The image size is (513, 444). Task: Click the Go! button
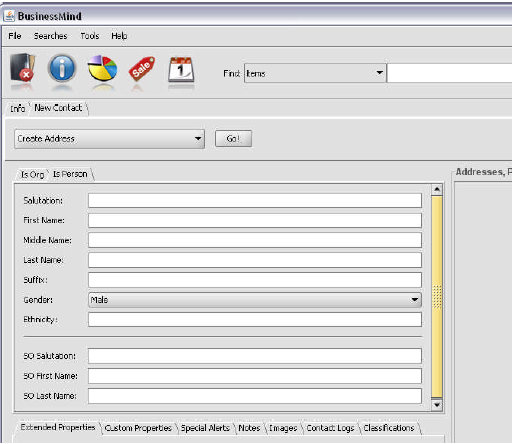tap(233, 139)
